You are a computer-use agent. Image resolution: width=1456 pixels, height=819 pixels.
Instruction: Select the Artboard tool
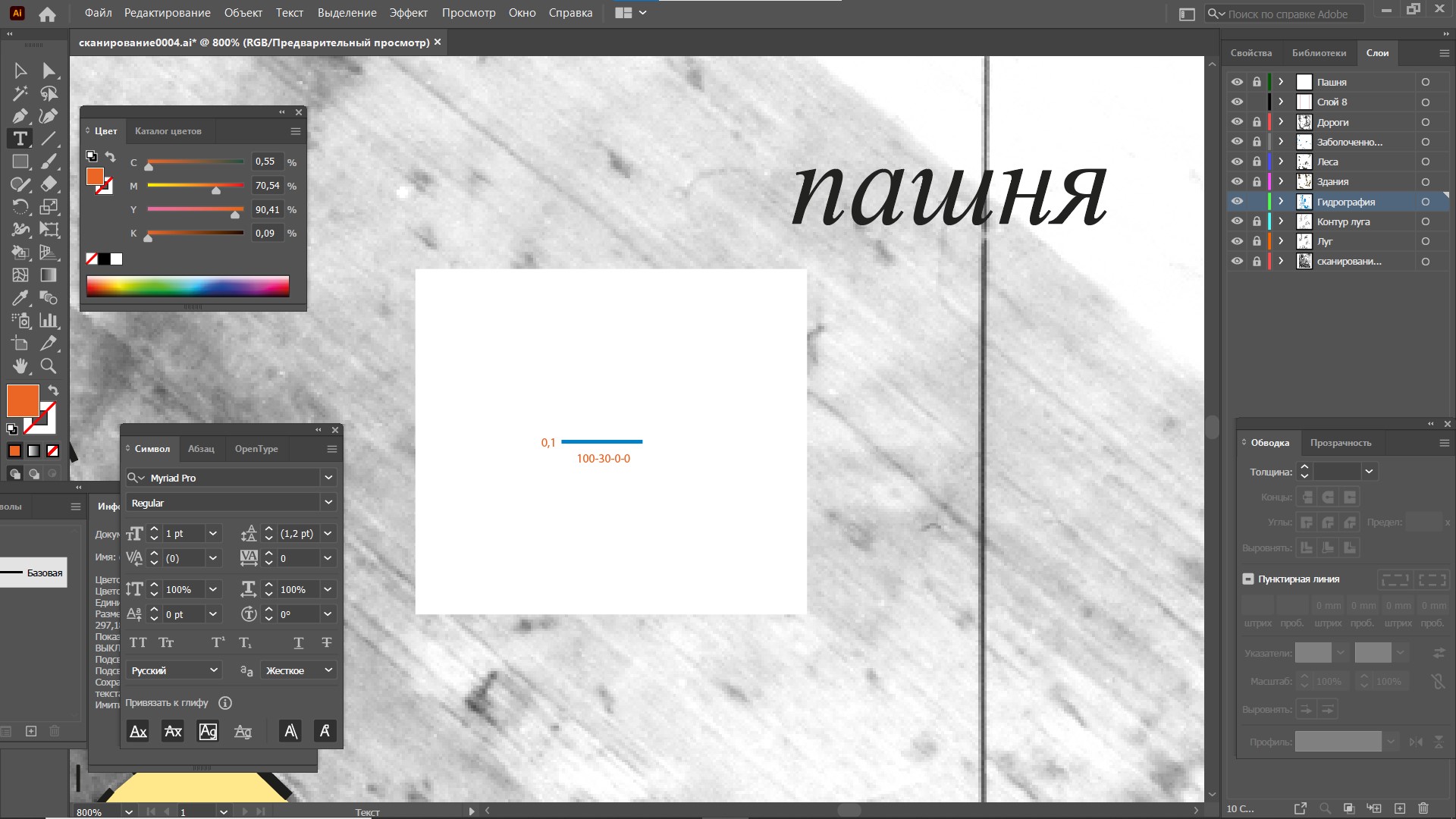[x=20, y=343]
